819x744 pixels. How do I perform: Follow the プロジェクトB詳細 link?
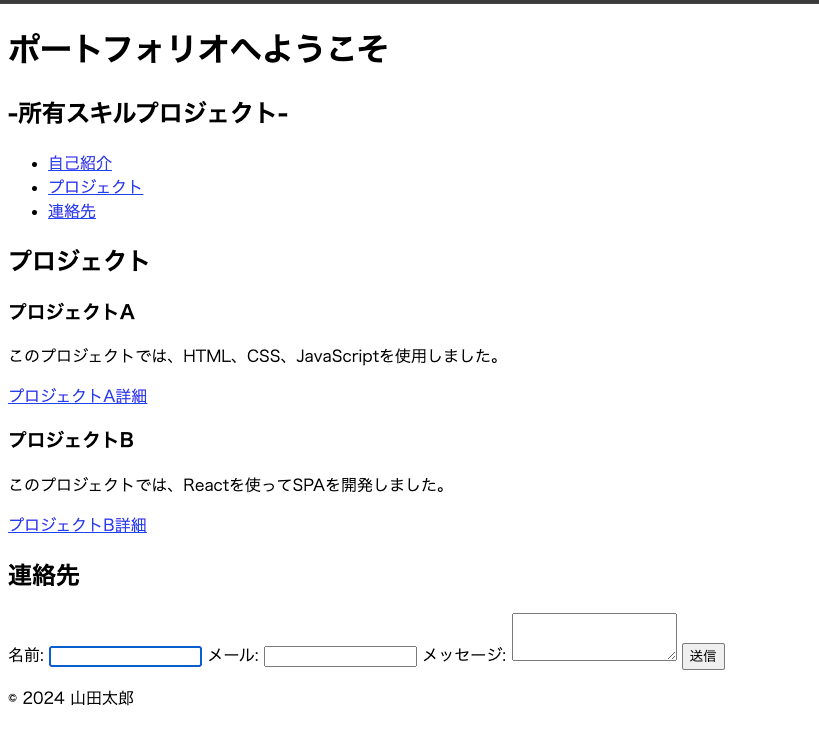(78, 525)
